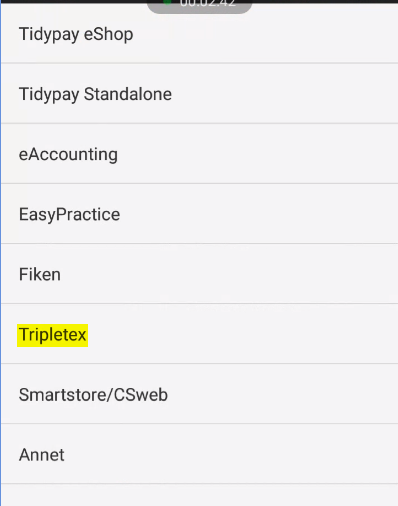
Task: Select the row directly above EasyPractice
Action: coord(199,154)
